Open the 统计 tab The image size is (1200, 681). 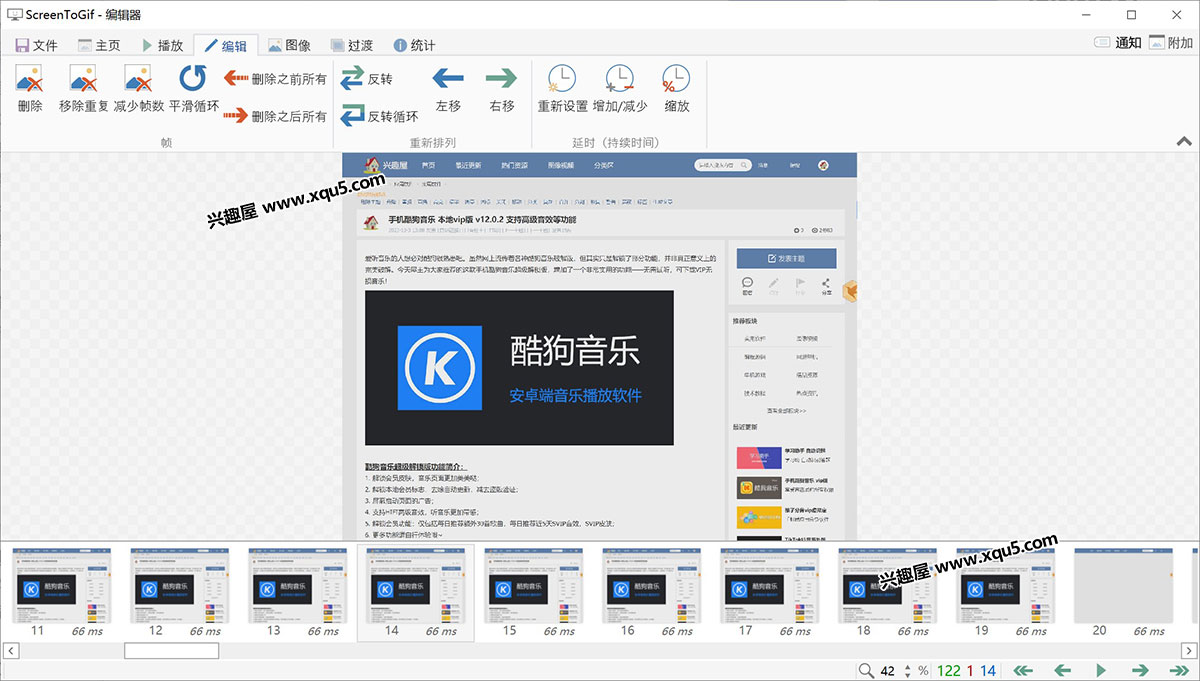pos(414,45)
